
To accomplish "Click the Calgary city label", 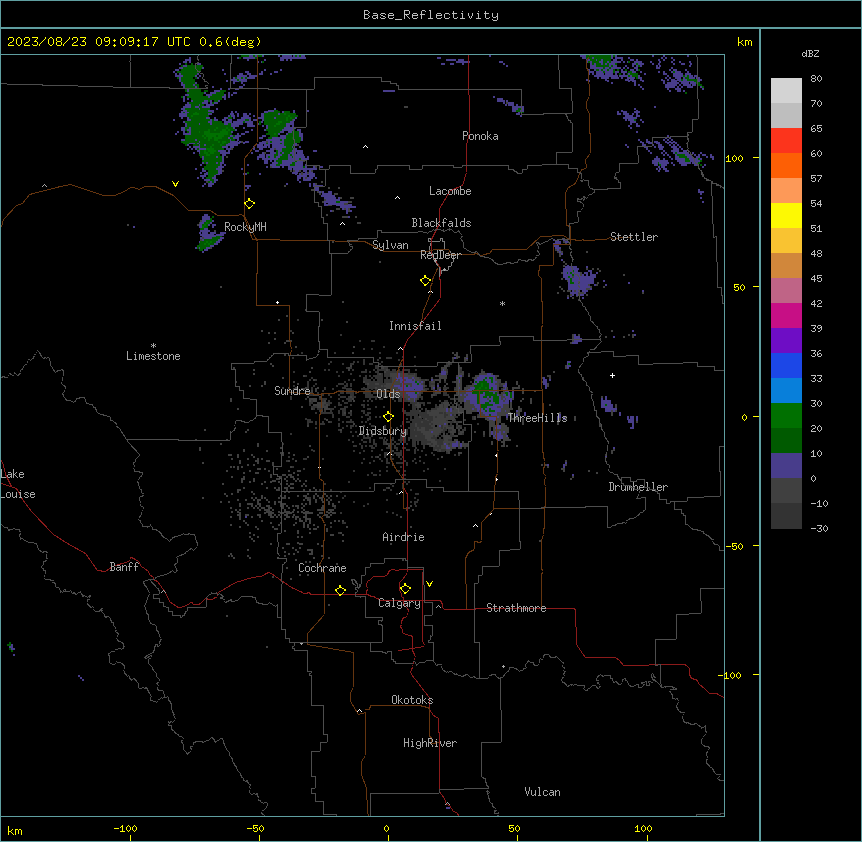I will pyautogui.click(x=399, y=603).
